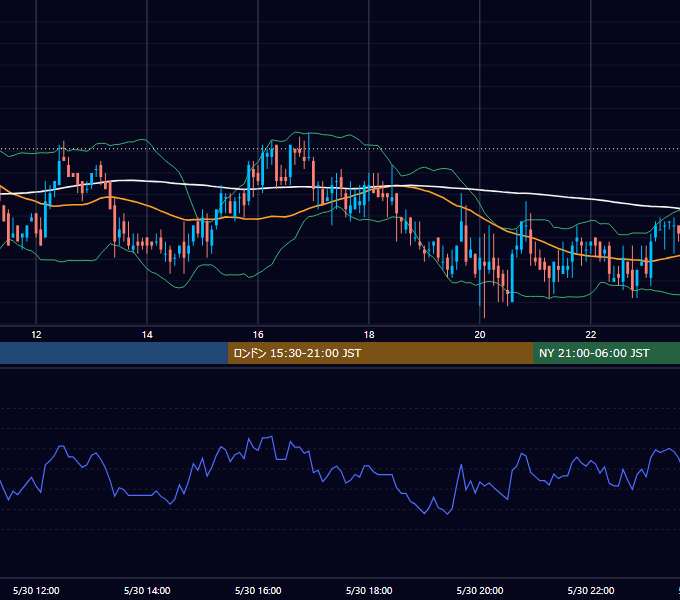Click the 18 hour label on price chart axis
This screenshot has height=600, width=680.
(369, 335)
